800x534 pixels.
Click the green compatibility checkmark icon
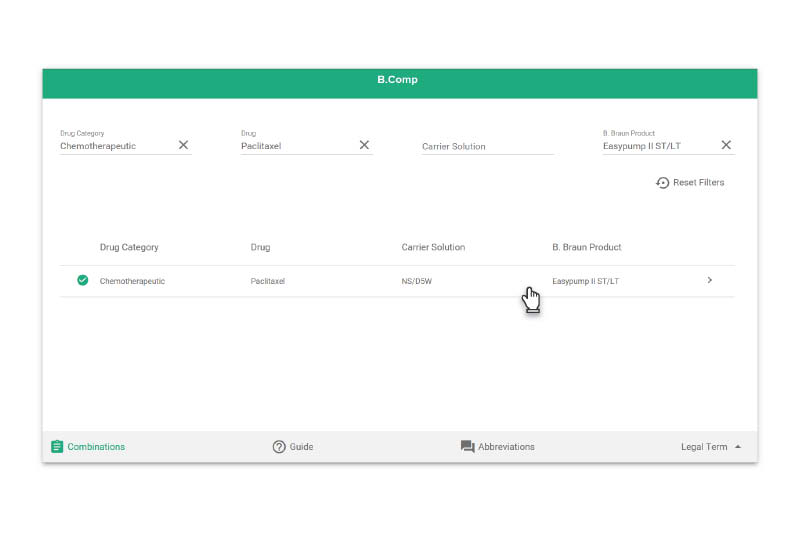(x=83, y=281)
